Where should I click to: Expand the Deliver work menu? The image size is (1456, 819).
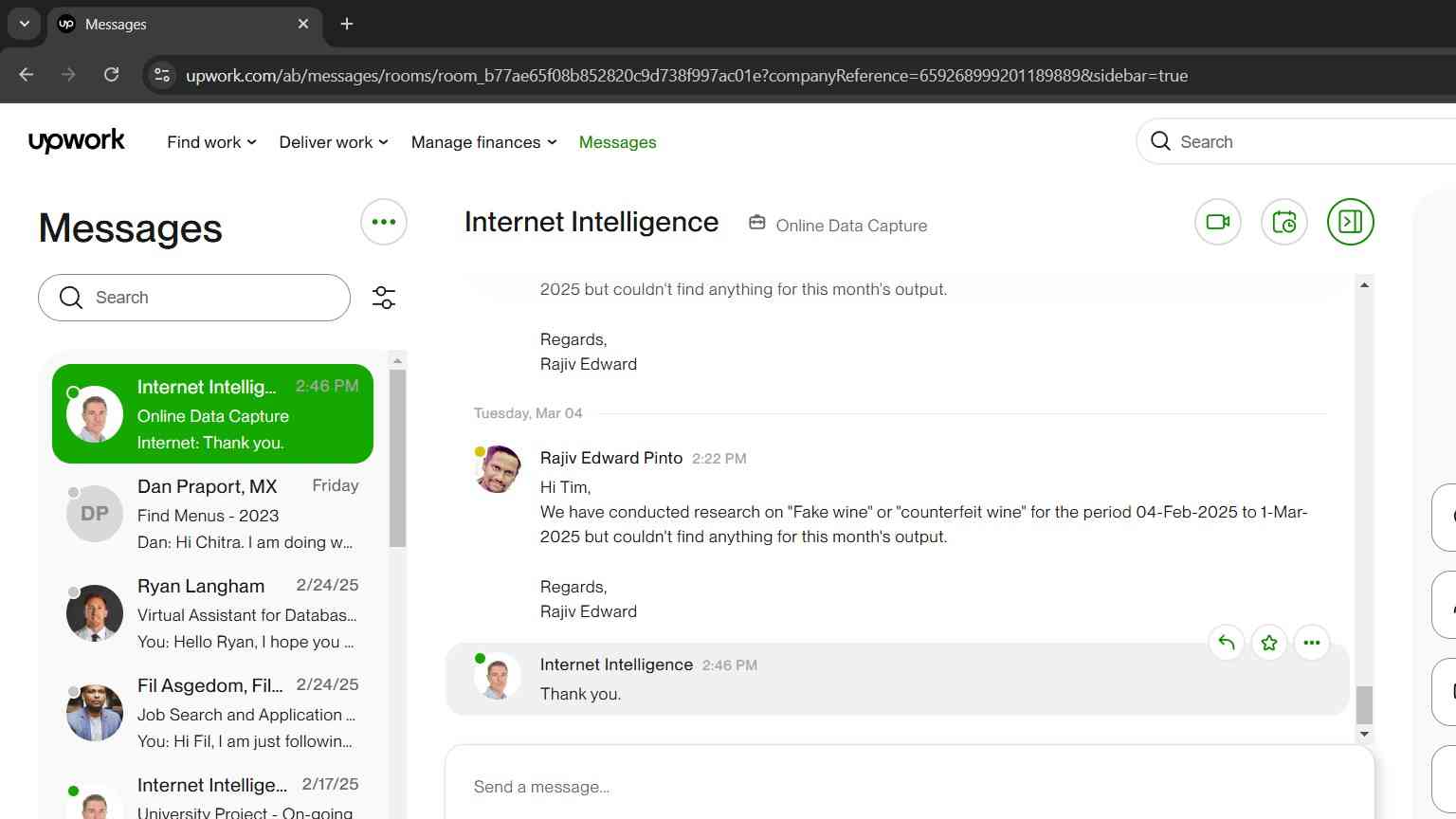click(334, 142)
